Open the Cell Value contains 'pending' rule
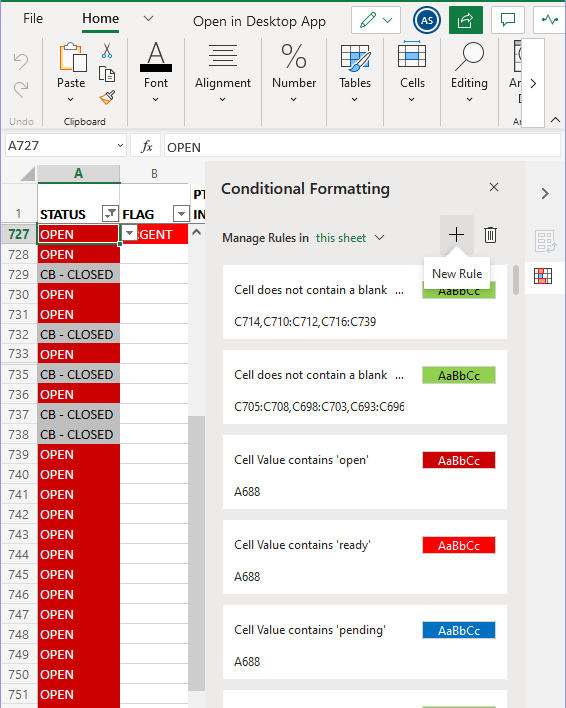The width and height of the screenshot is (566, 708). pyautogui.click(x=365, y=642)
